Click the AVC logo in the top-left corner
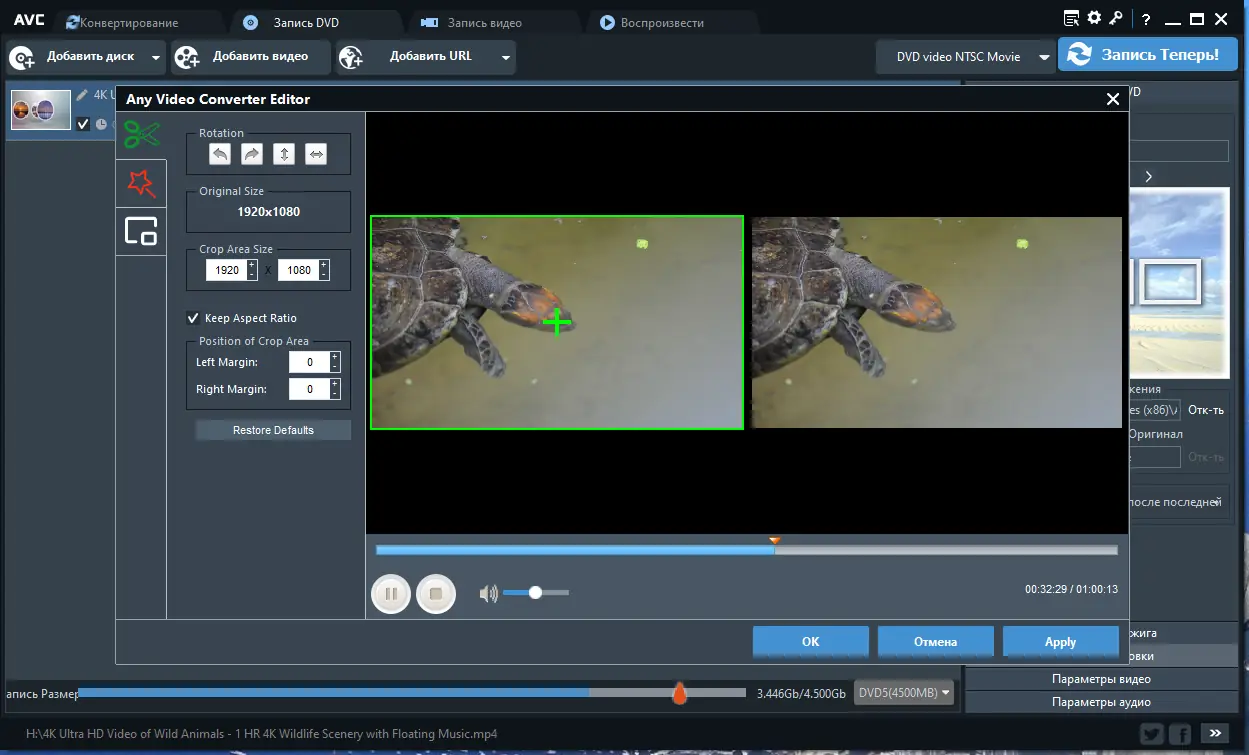This screenshot has height=755, width=1249. click(28, 19)
